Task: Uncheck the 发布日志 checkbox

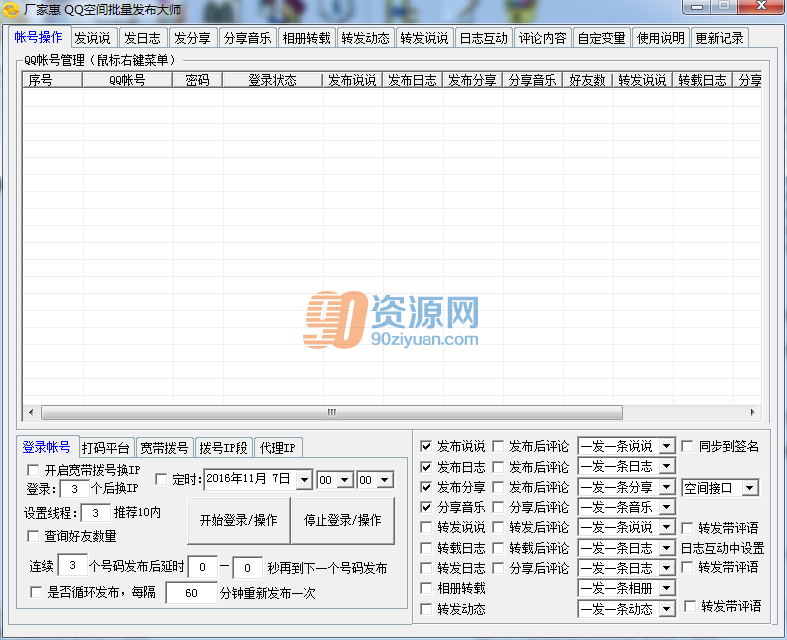Action: pyautogui.click(x=426, y=467)
